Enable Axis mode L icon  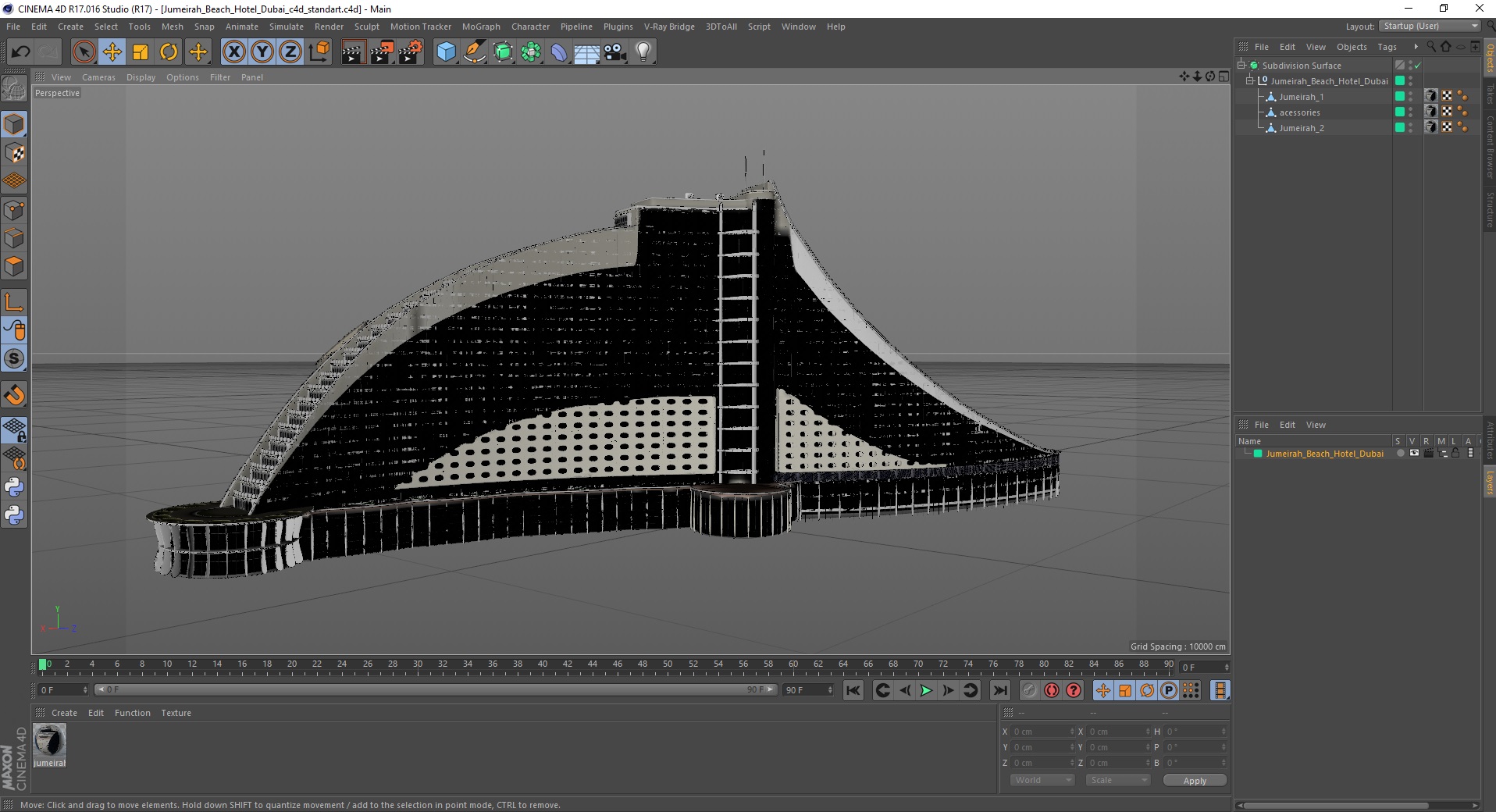pos(14,302)
